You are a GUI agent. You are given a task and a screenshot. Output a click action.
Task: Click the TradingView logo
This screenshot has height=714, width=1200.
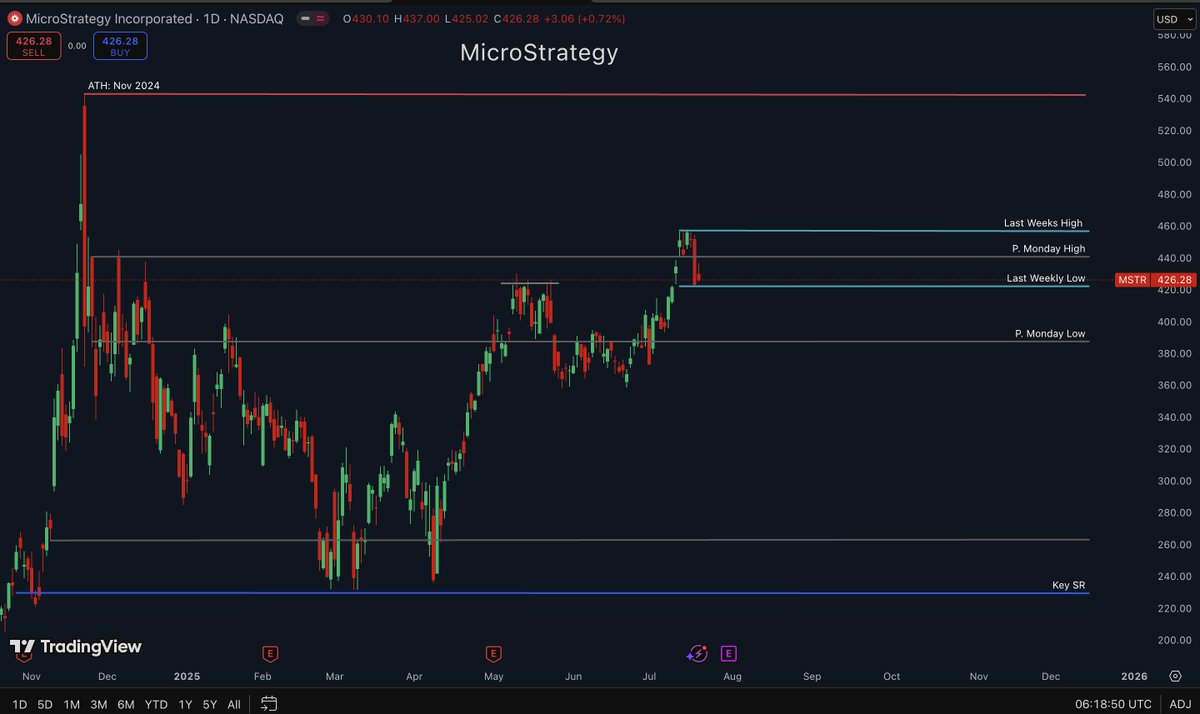[x=76, y=647]
